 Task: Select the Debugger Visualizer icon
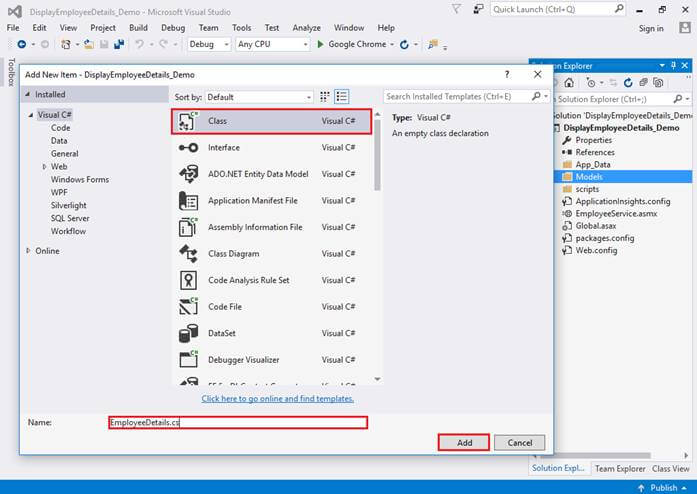click(x=188, y=360)
